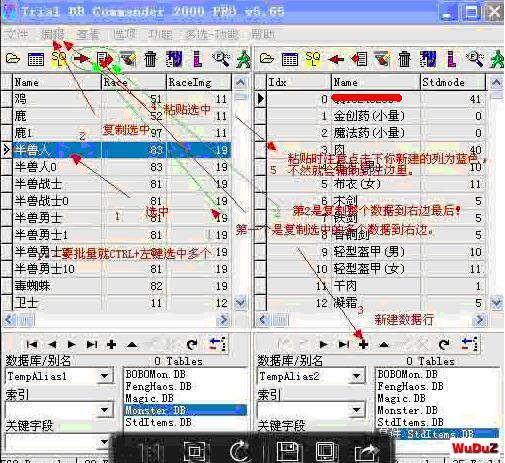The height and width of the screenshot is (463, 505).
Task: Click the refresh icon in left navigator
Action: (192, 344)
